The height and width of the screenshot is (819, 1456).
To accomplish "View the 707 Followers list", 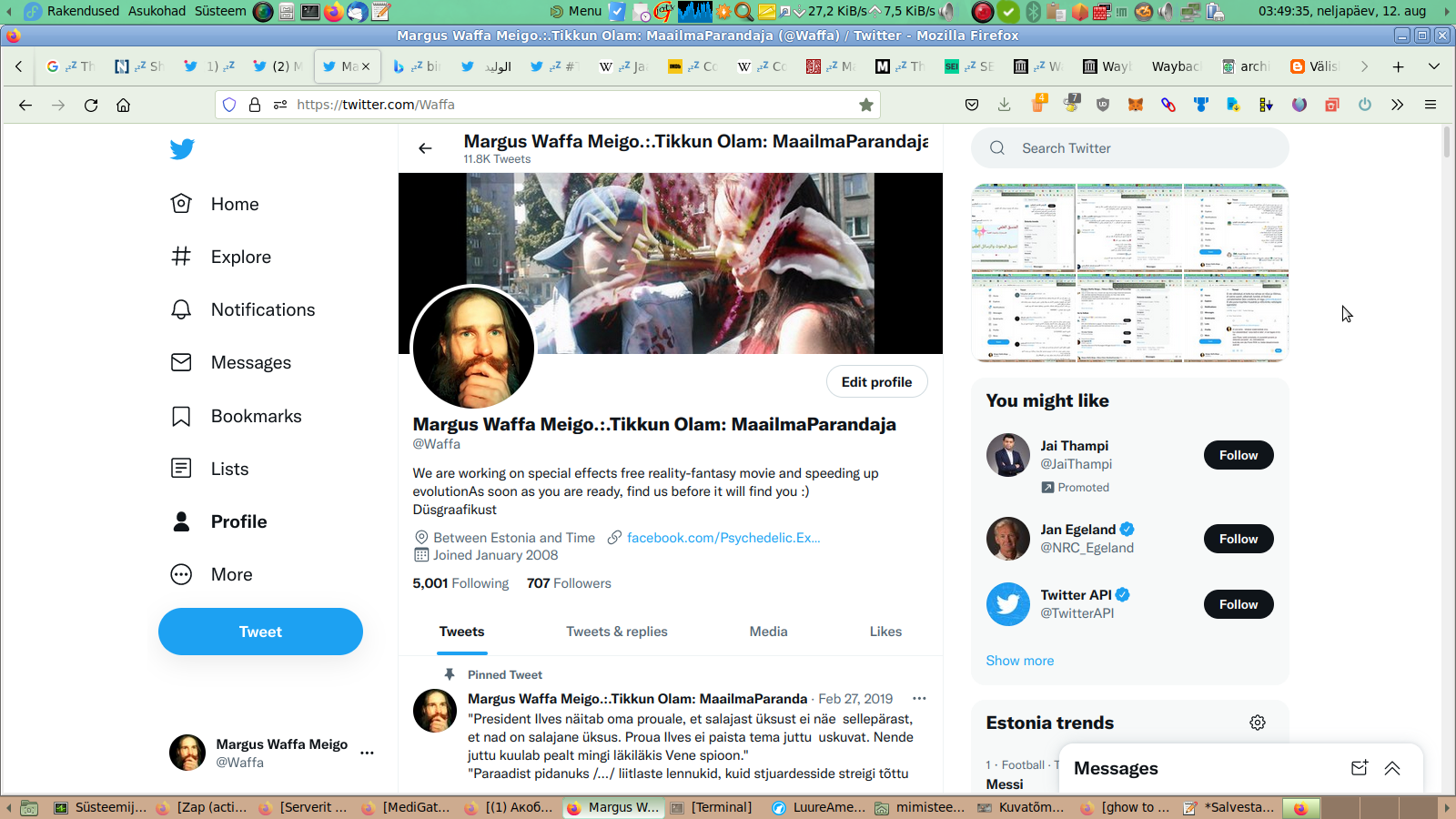I will click(x=569, y=583).
